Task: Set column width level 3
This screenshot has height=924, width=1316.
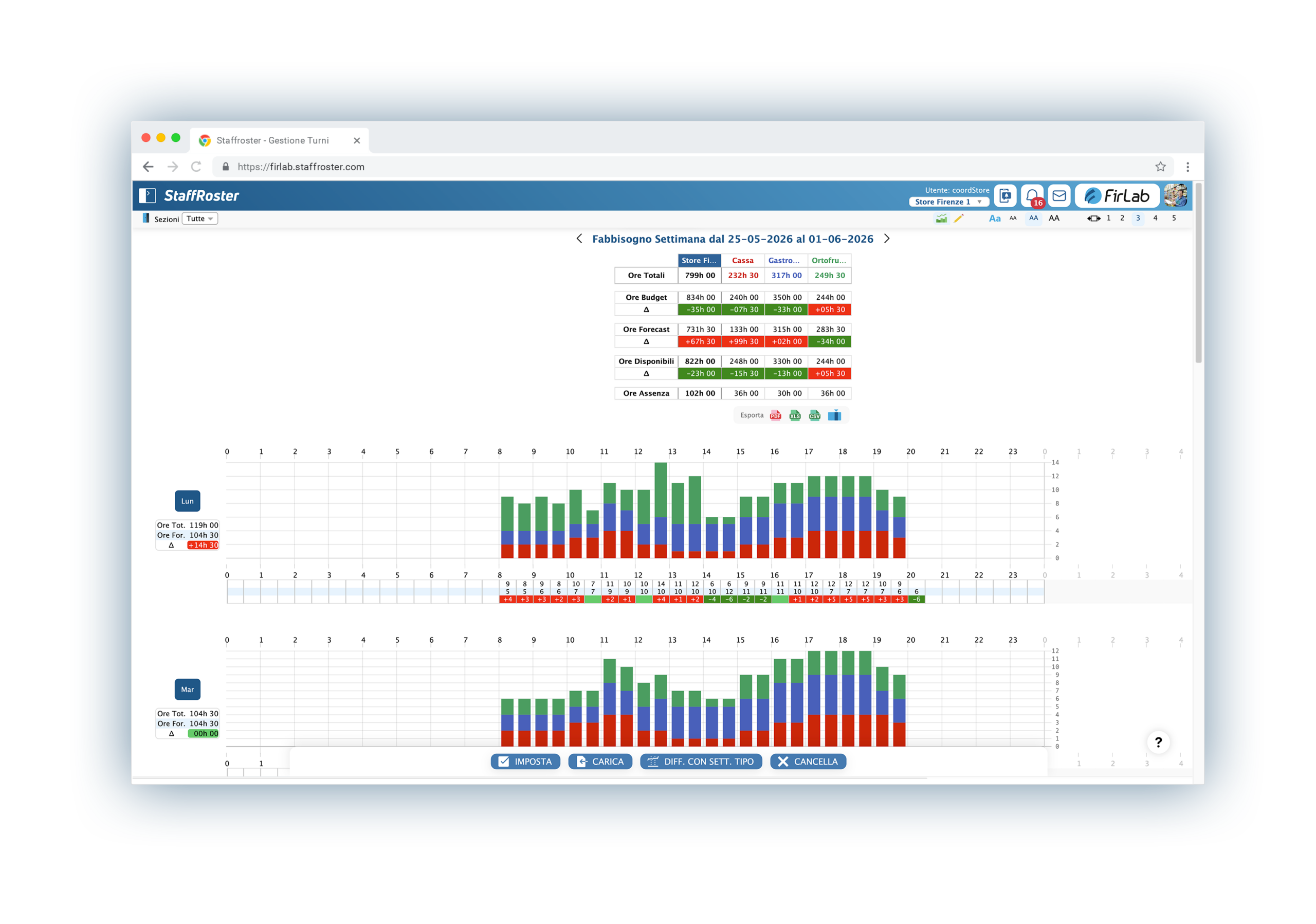Action: coord(1138,218)
